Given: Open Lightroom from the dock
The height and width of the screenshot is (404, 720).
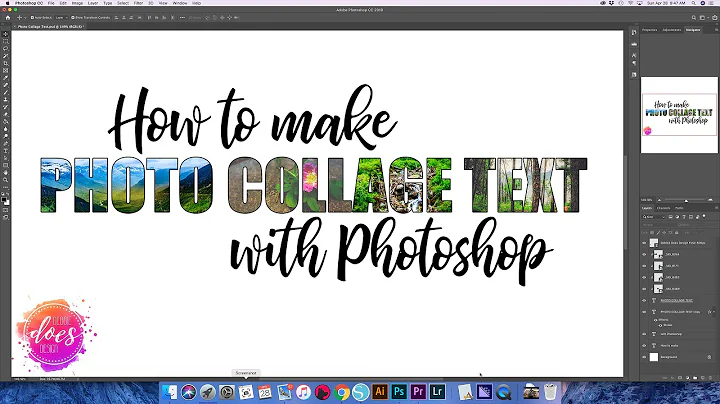Looking at the screenshot, I should (x=437, y=392).
